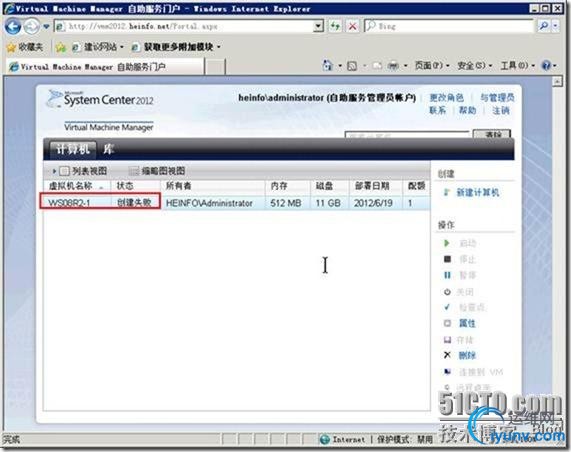Click the Stop loading red X icon
This screenshot has width=571, height=452.
[x=353, y=26]
